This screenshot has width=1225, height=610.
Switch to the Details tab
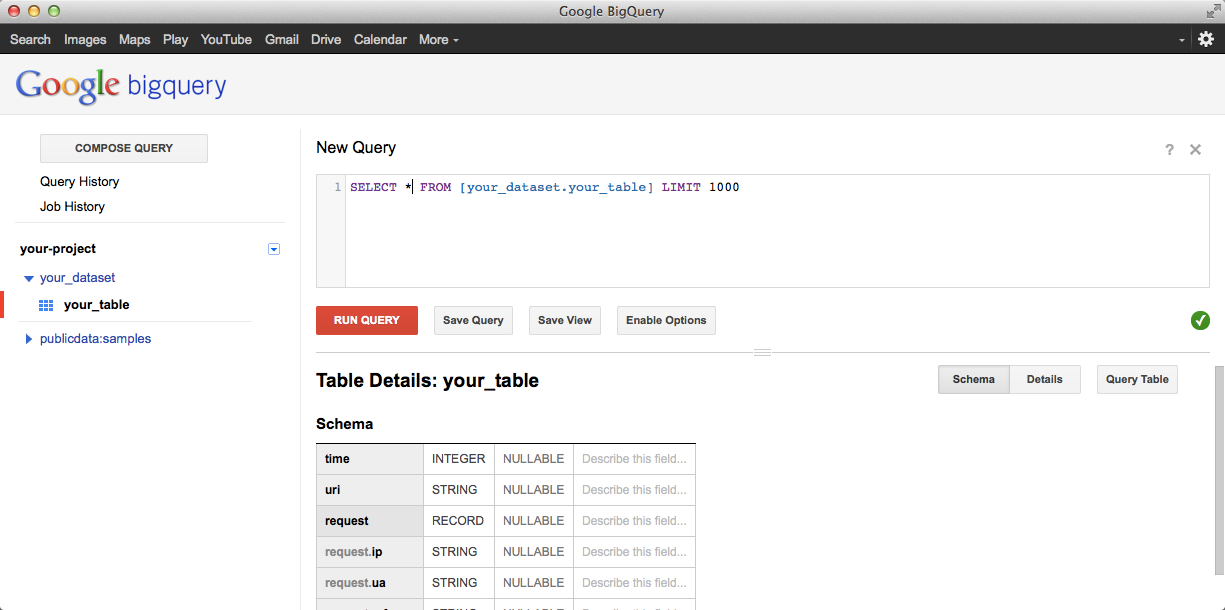(1045, 379)
